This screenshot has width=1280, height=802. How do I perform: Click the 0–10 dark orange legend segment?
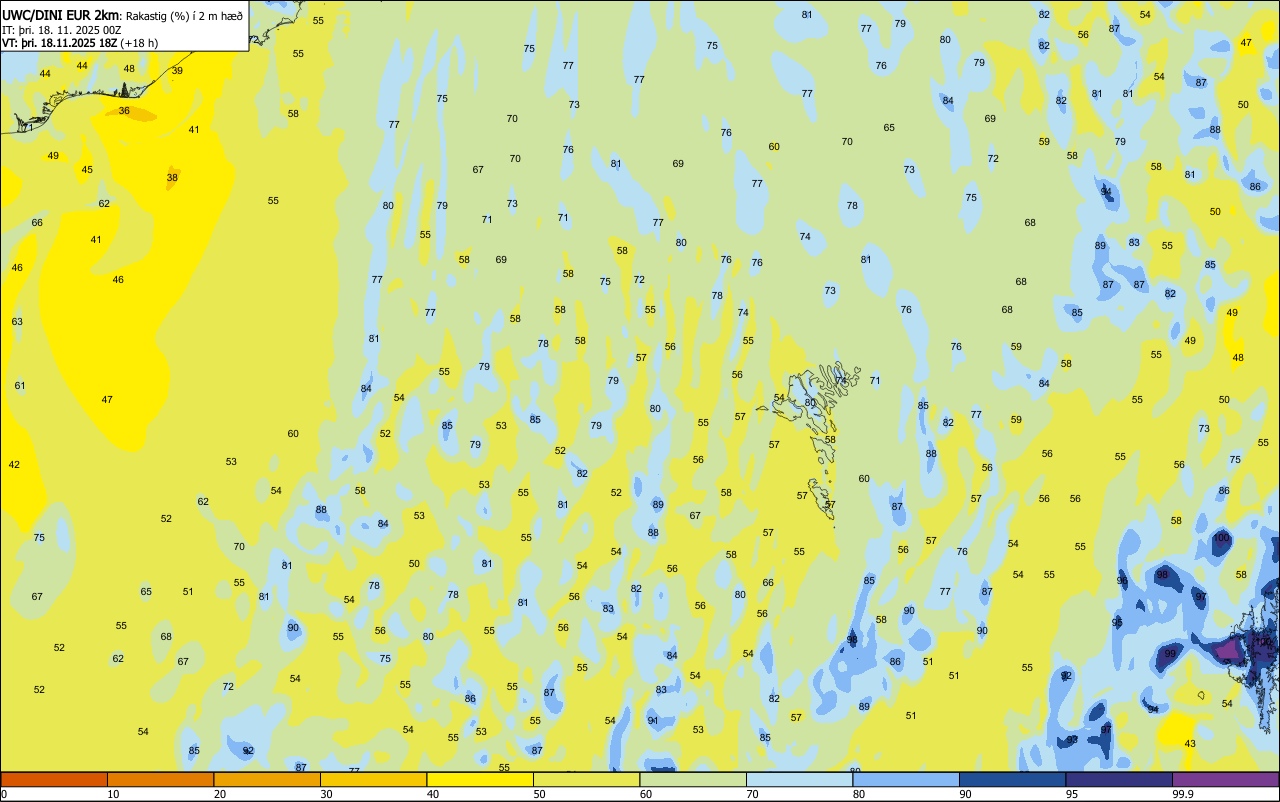coord(54,779)
